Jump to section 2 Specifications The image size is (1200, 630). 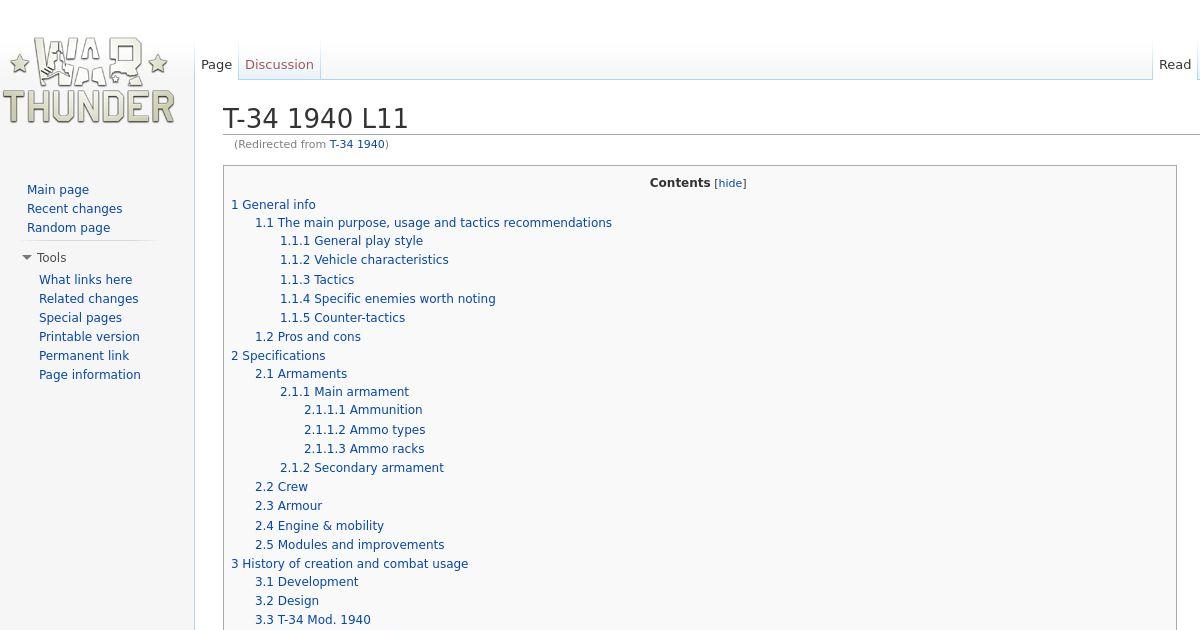(x=278, y=356)
